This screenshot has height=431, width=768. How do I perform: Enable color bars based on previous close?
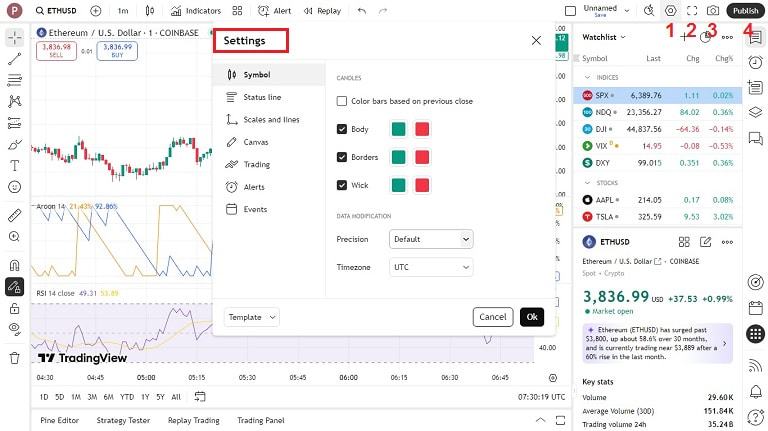pyautogui.click(x=342, y=101)
